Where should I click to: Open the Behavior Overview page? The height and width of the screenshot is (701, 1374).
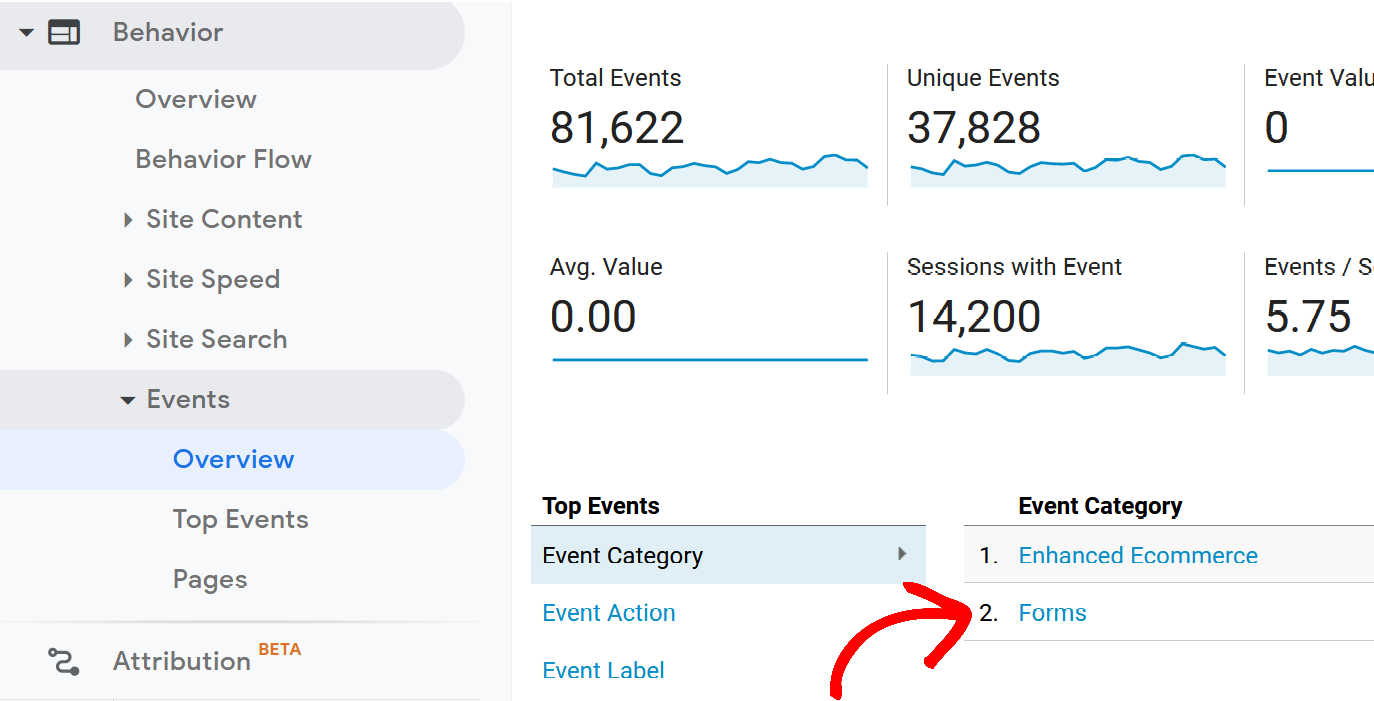click(x=196, y=99)
